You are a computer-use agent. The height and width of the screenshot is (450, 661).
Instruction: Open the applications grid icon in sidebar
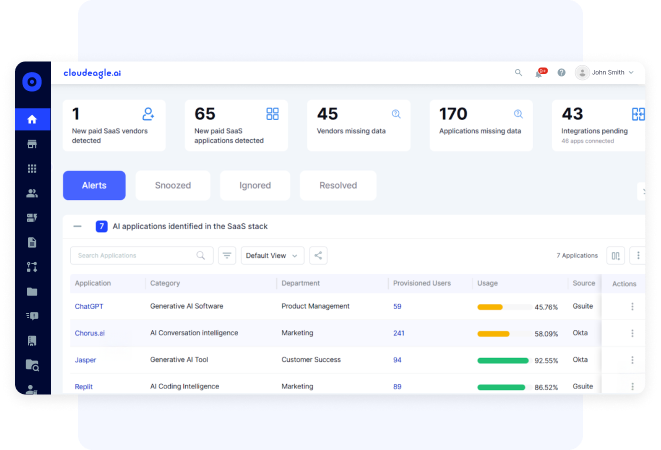coord(32,169)
